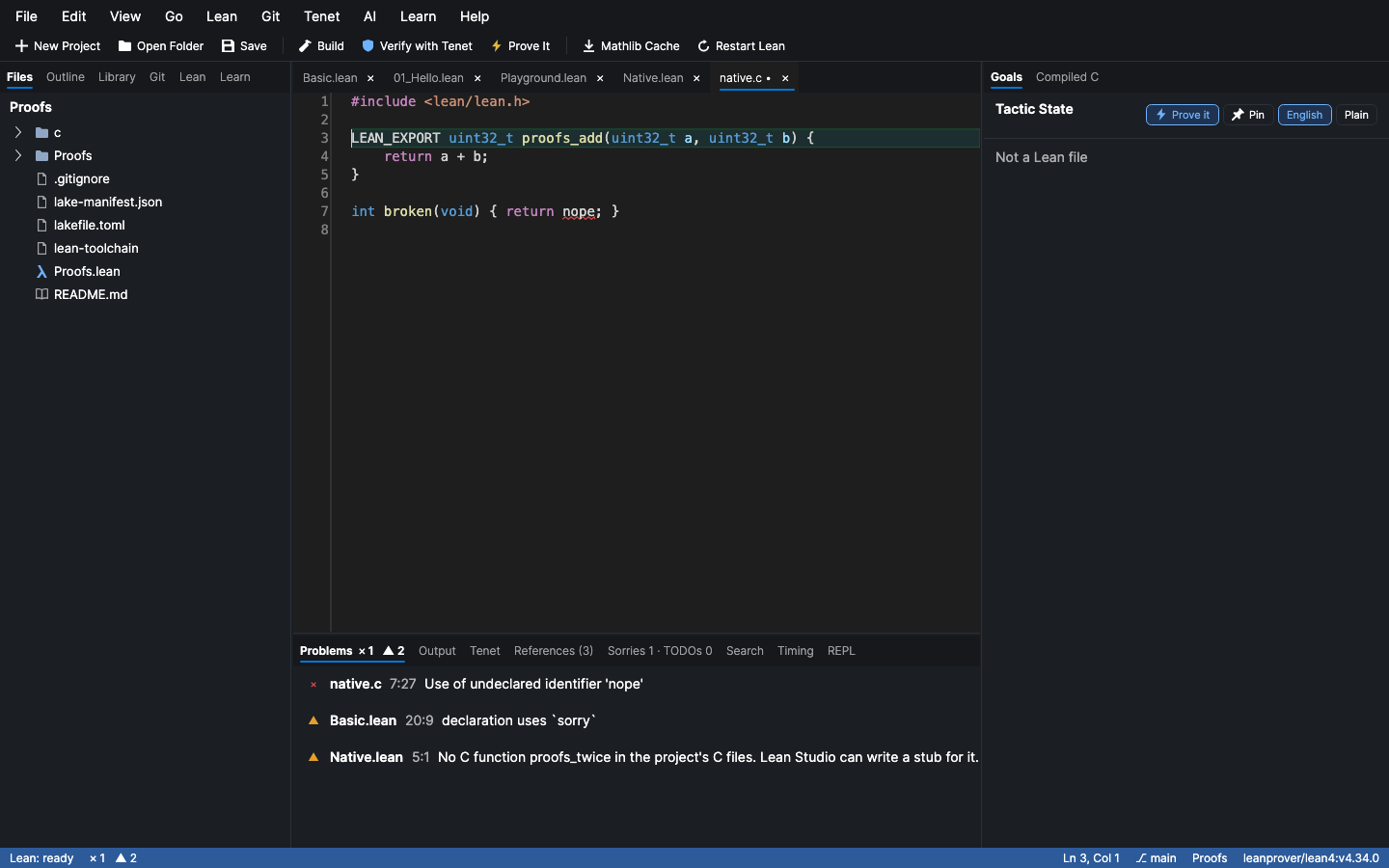Open the Search tab in bottom panel
Screen dimensions: 1389x868
(x=745, y=651)
